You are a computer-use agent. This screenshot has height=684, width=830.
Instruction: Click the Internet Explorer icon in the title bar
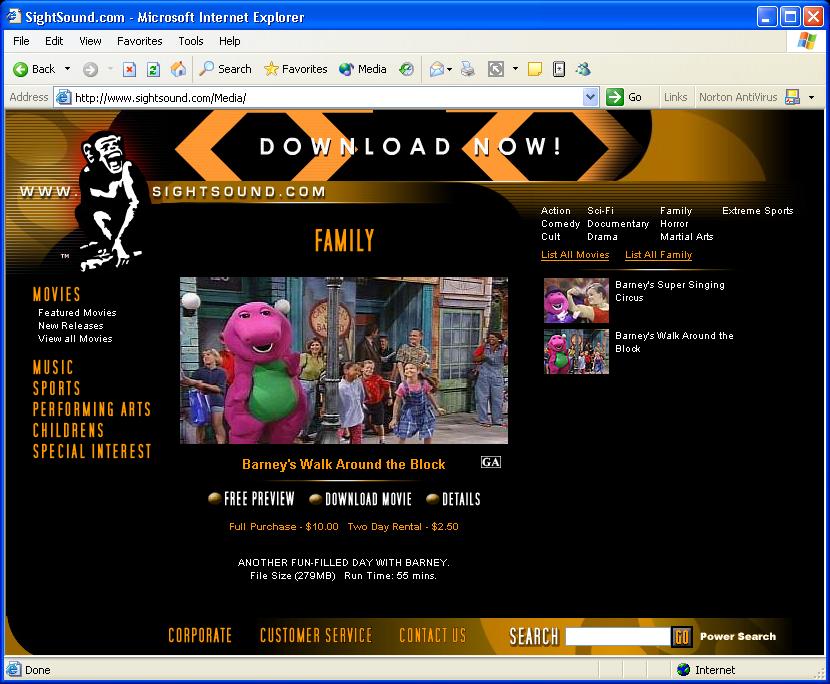click(14, 16)
